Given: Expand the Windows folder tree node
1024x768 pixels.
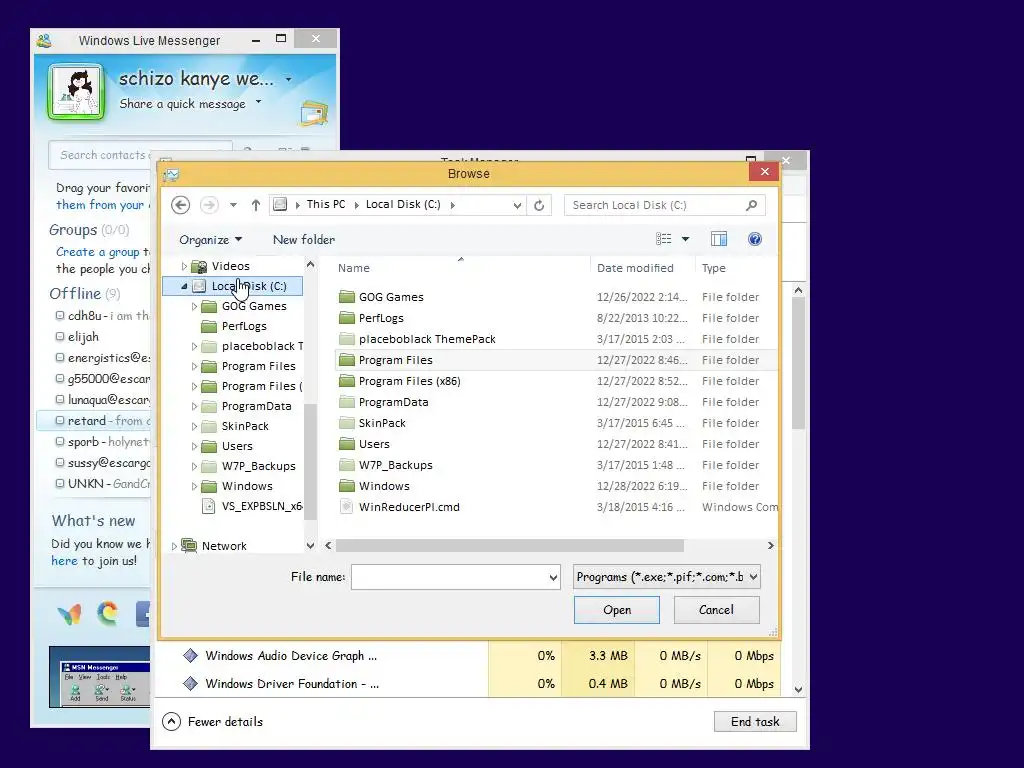Looking at the screenshot, I should pos(194,487).
